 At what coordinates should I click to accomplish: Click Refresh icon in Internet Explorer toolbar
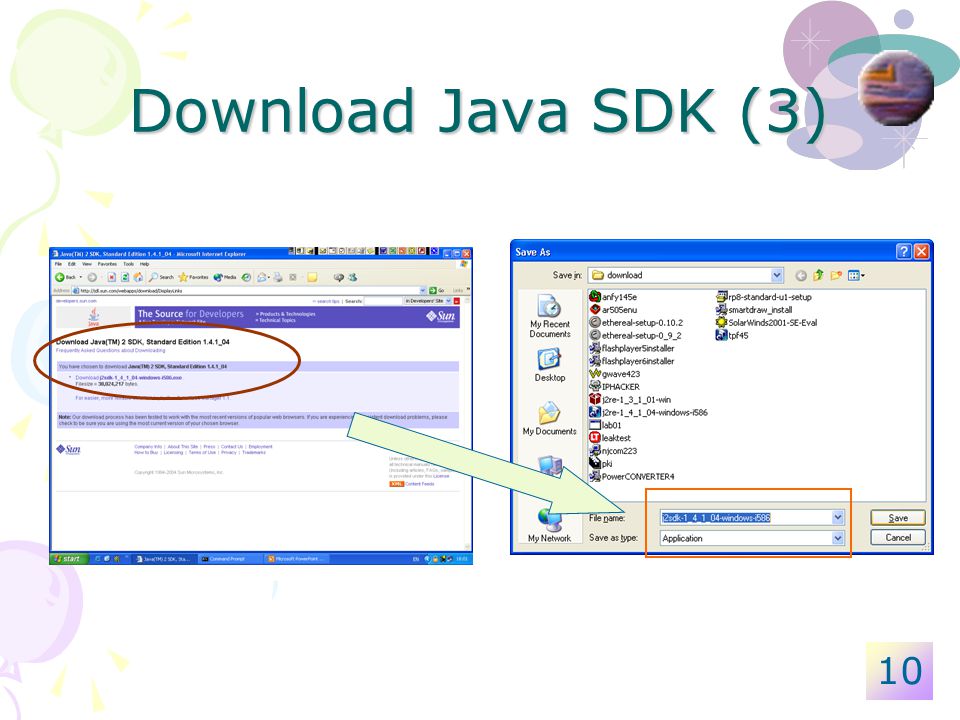pyautogui.click(x=125, y=277)
